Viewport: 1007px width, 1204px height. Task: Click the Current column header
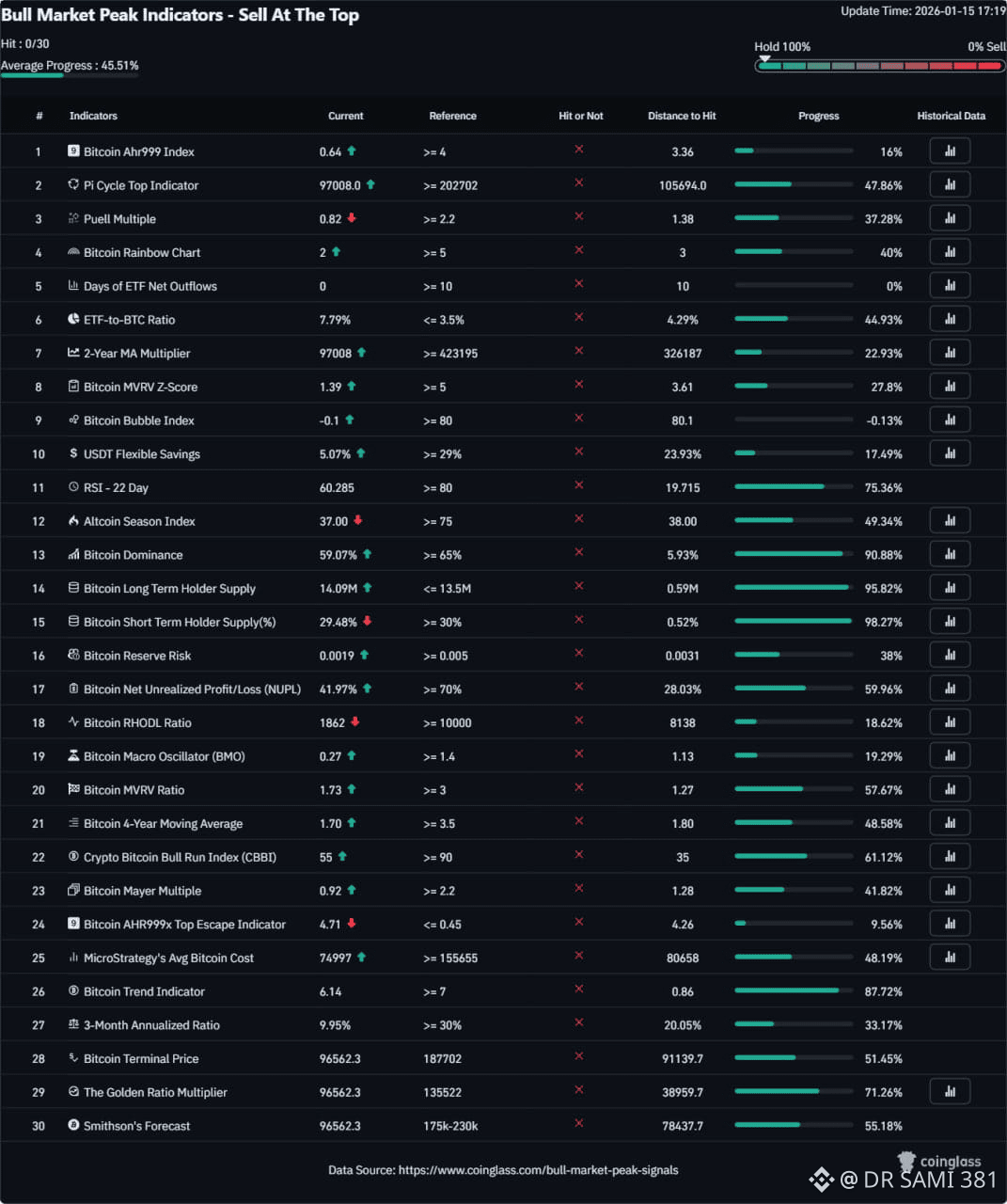tap(345, 116)
